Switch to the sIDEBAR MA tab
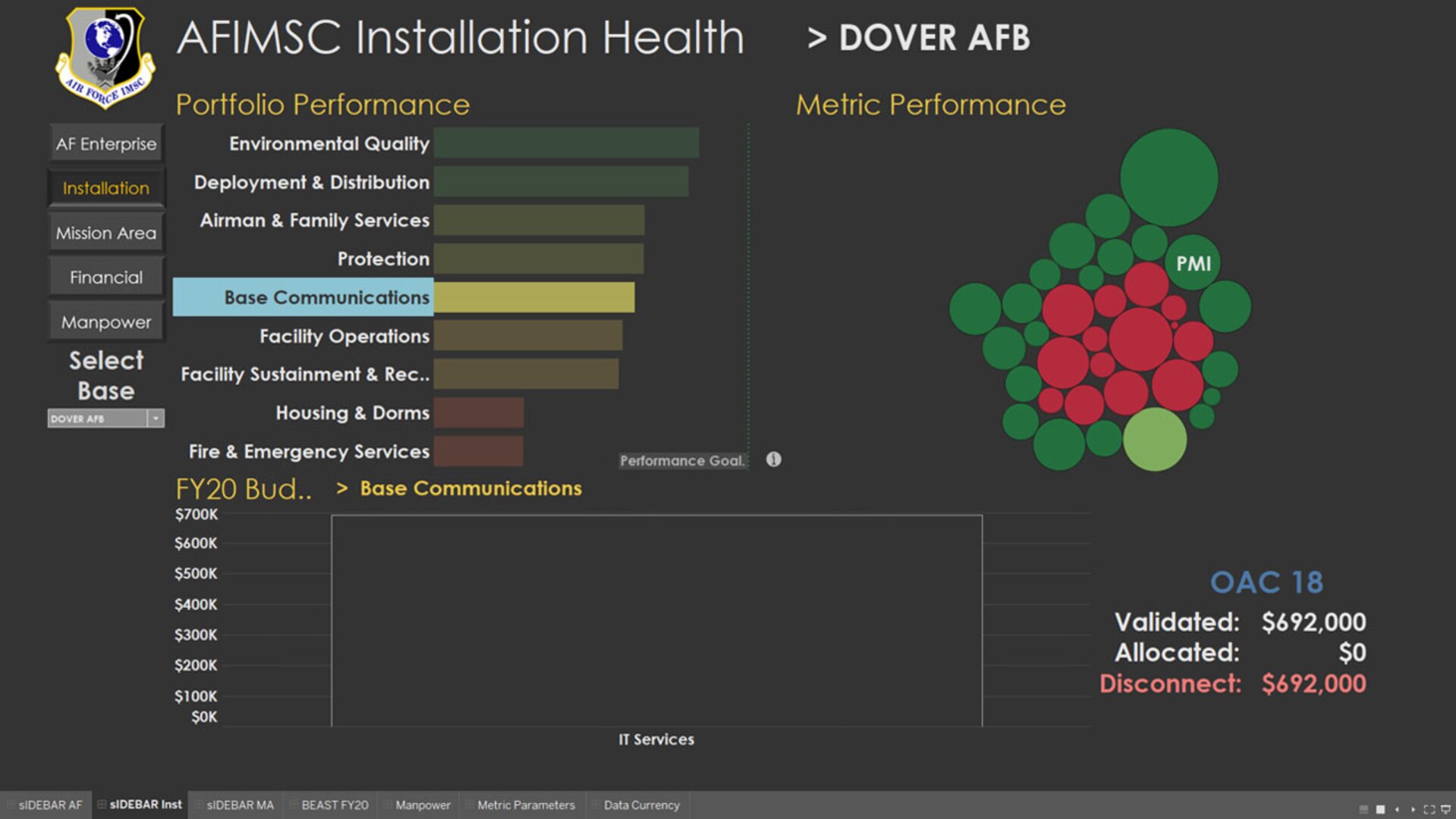This screenshot has width=1456, height=819. click(x=237, y=805)
